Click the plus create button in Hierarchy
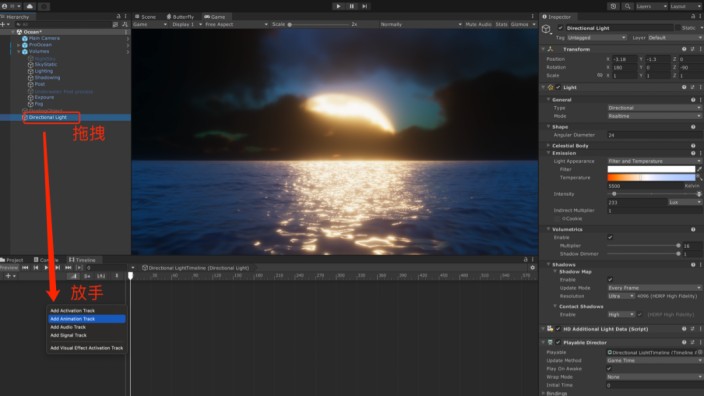This screenshot has width=704, height=396. (x=4, y=24)
